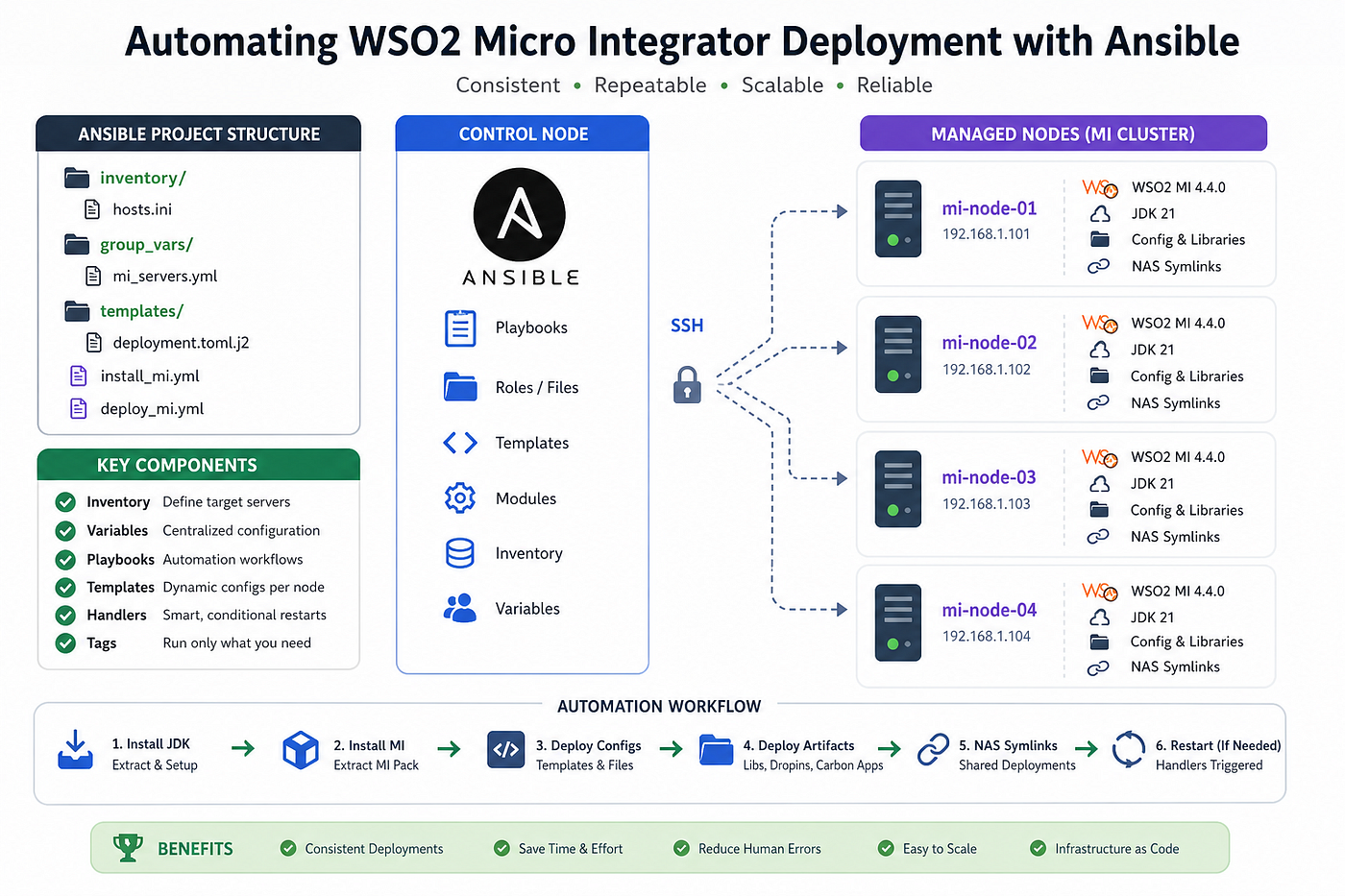Click the Deploy Artifacts folder icon
Image resolution: width=1345 pixels, height=896 pixels.
click(716, 750)
